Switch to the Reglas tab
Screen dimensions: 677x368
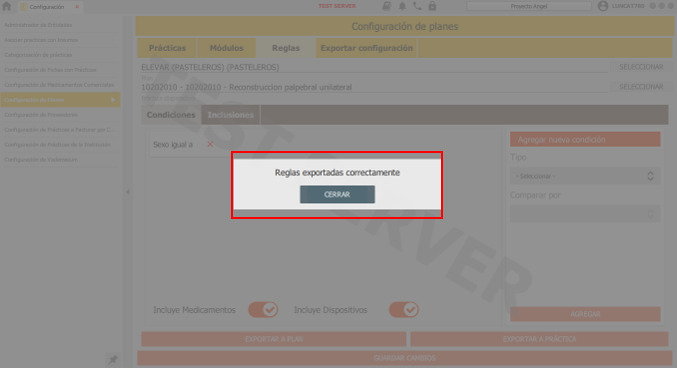[285, 48]
